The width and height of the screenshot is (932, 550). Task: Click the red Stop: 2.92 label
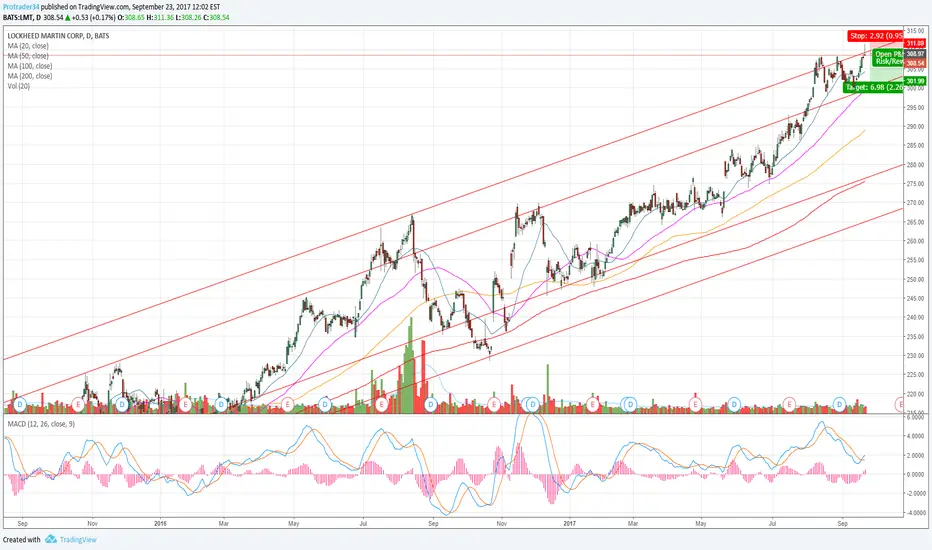click(876, 36)
